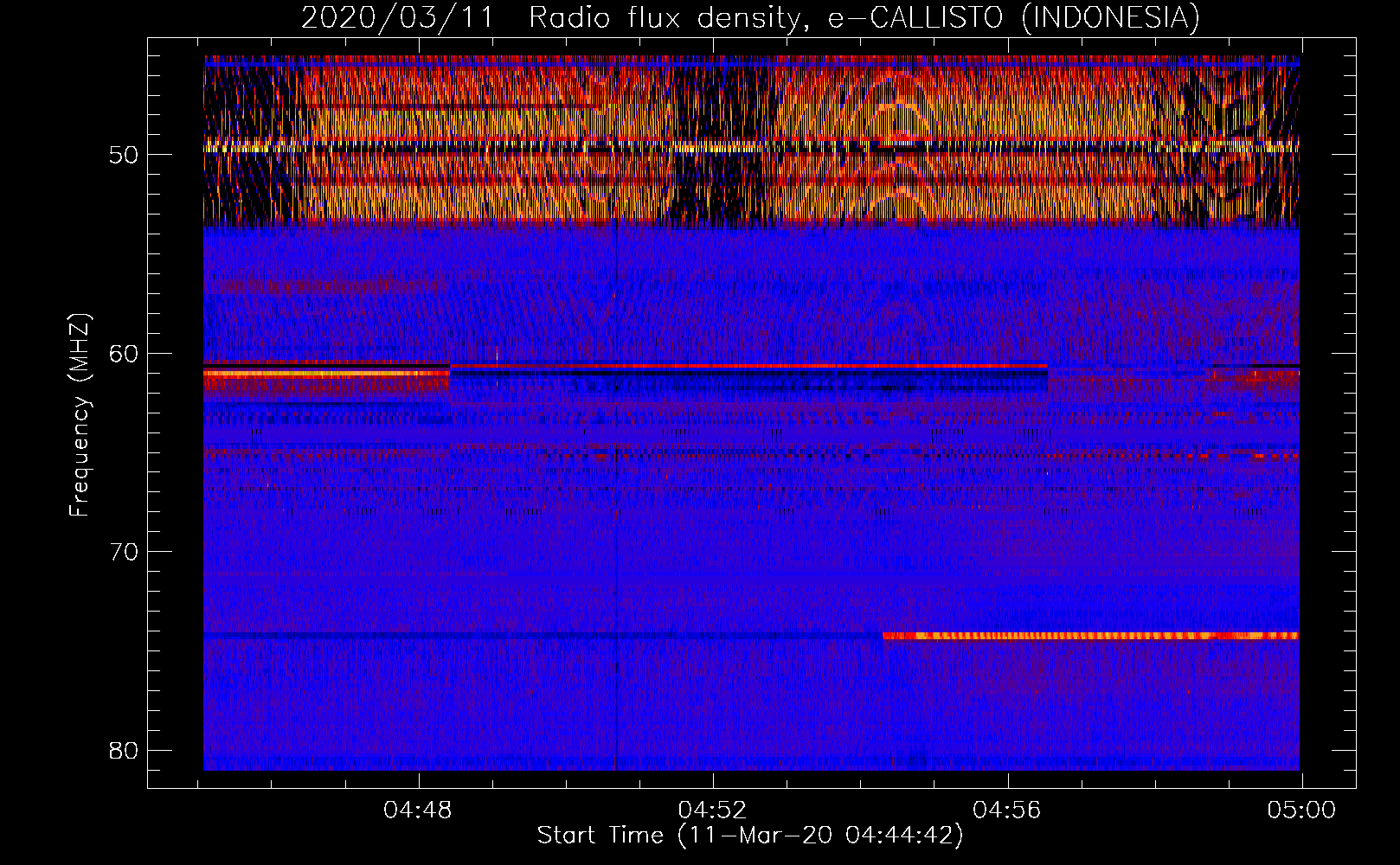Click the 50 frequency tick label

(x=124, y=156)
